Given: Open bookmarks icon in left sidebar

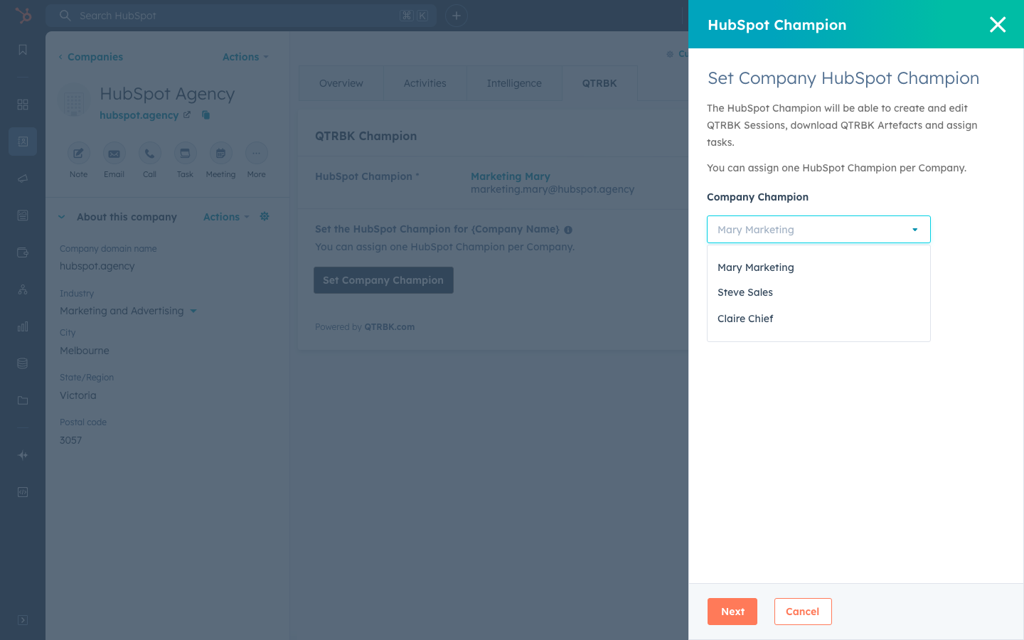Looking at the screenshot, I should [x=23, y=50].
